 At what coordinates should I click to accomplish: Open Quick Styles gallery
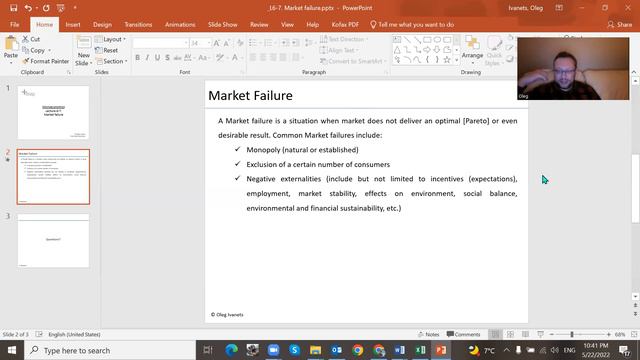tap(494, 50)
